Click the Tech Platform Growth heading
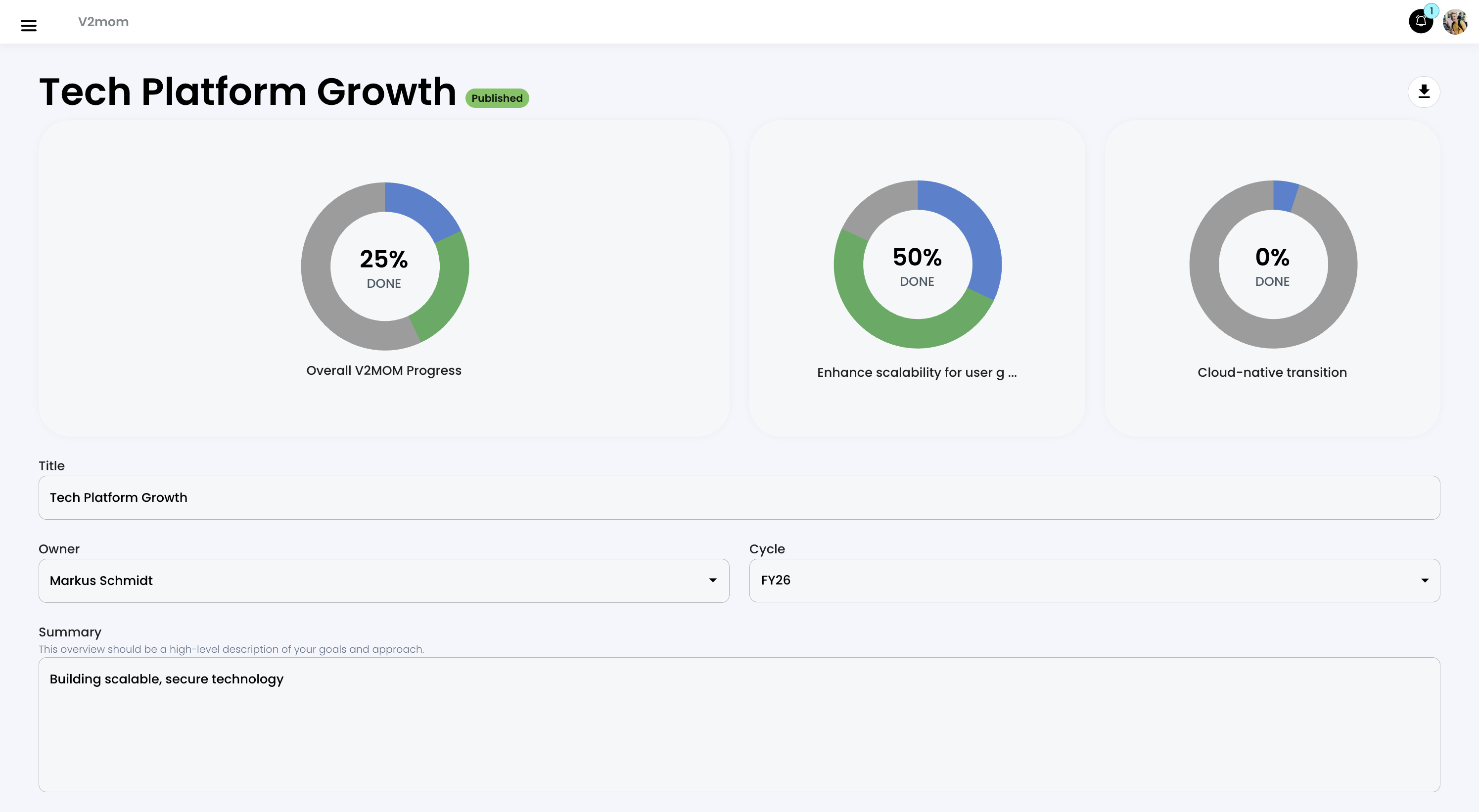 point(247,92)
